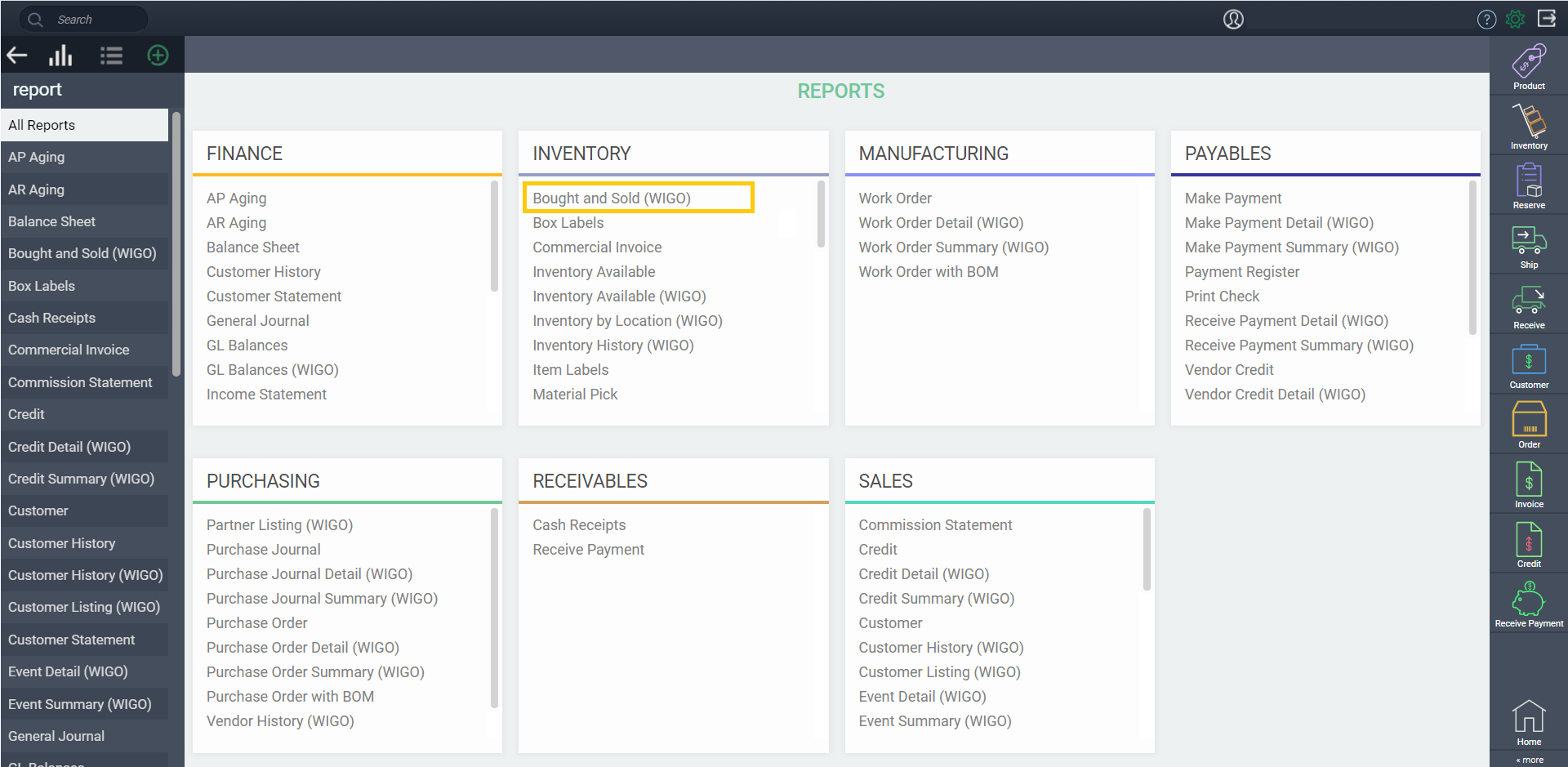Open the bar chart reports icon
The image size is (1568, 767).
[x=60, y=56]
